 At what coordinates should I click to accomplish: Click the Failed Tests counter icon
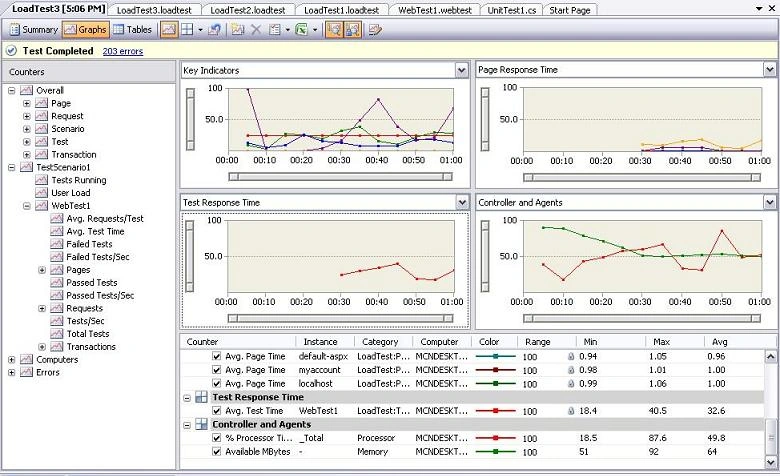click(57, 244)
